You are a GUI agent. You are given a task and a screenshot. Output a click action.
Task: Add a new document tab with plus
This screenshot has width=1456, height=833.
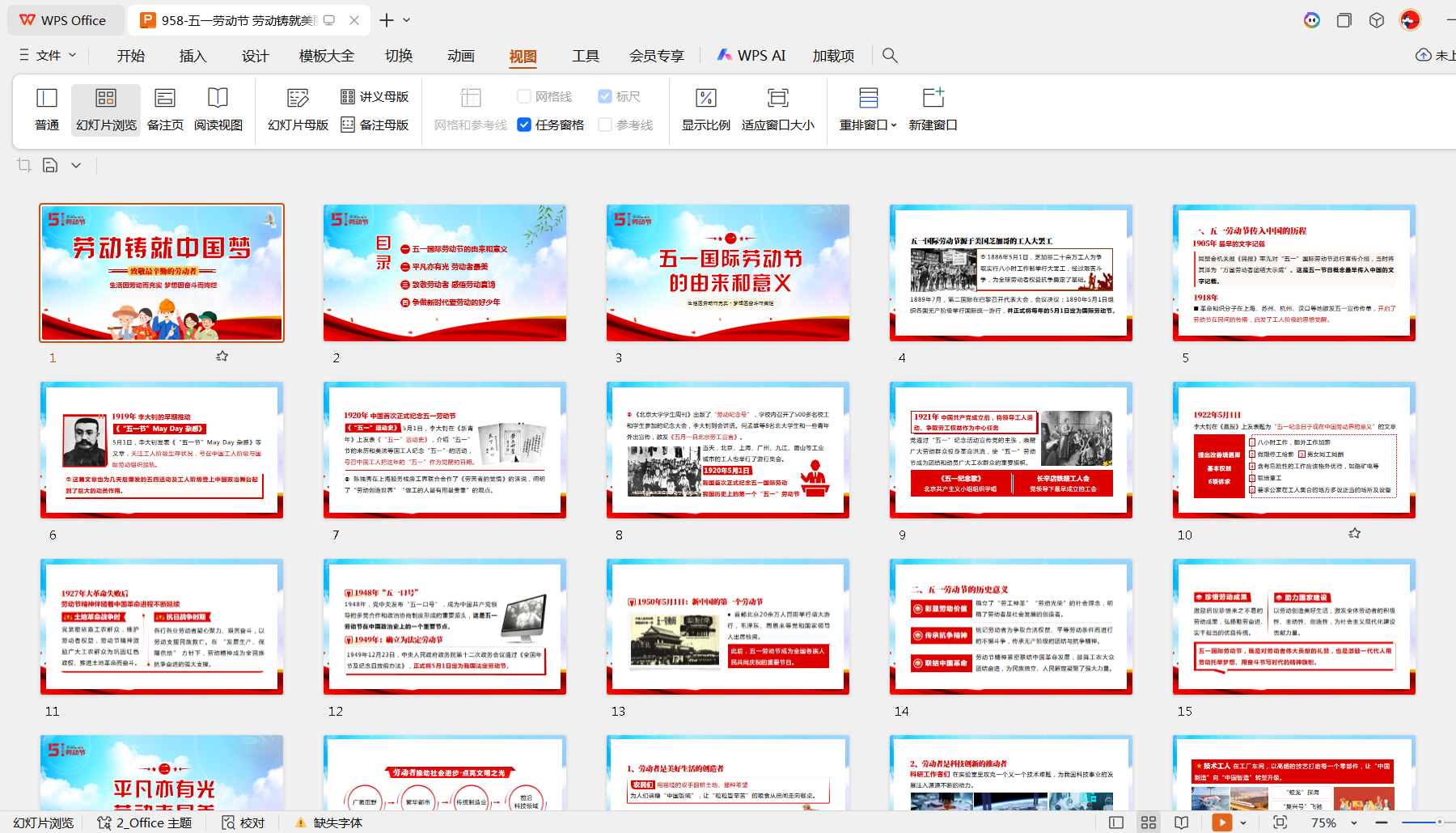click(x=387, y=20)
